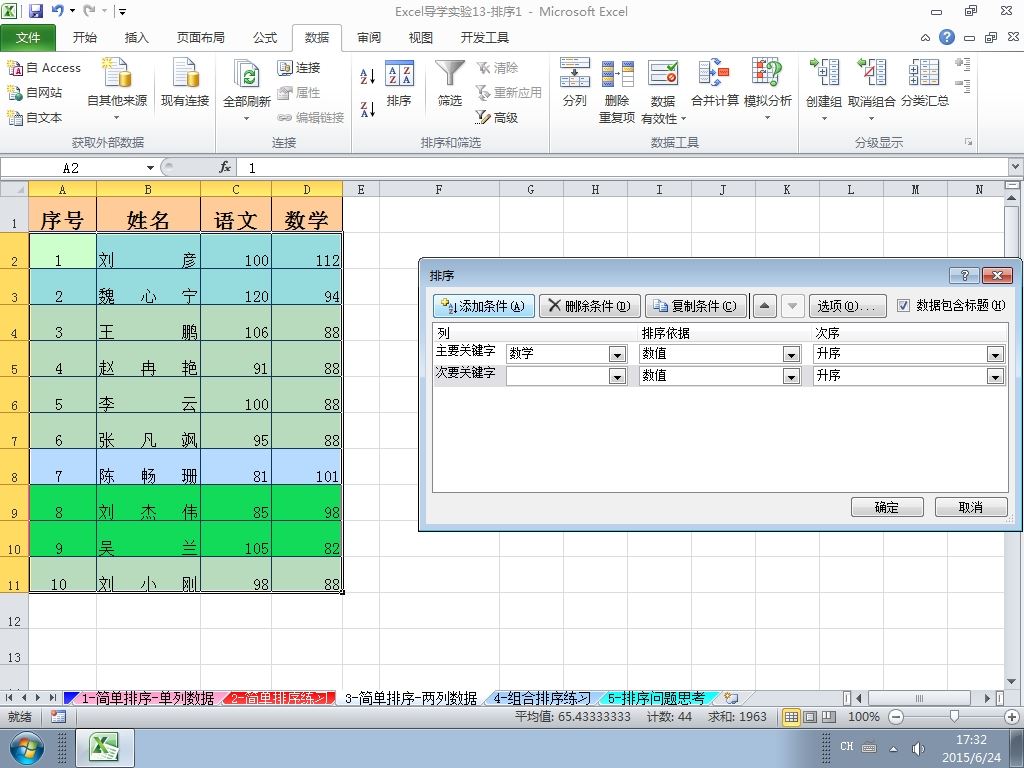
Task: Click the 合并计算 consolidate icon
Action: 714,83
